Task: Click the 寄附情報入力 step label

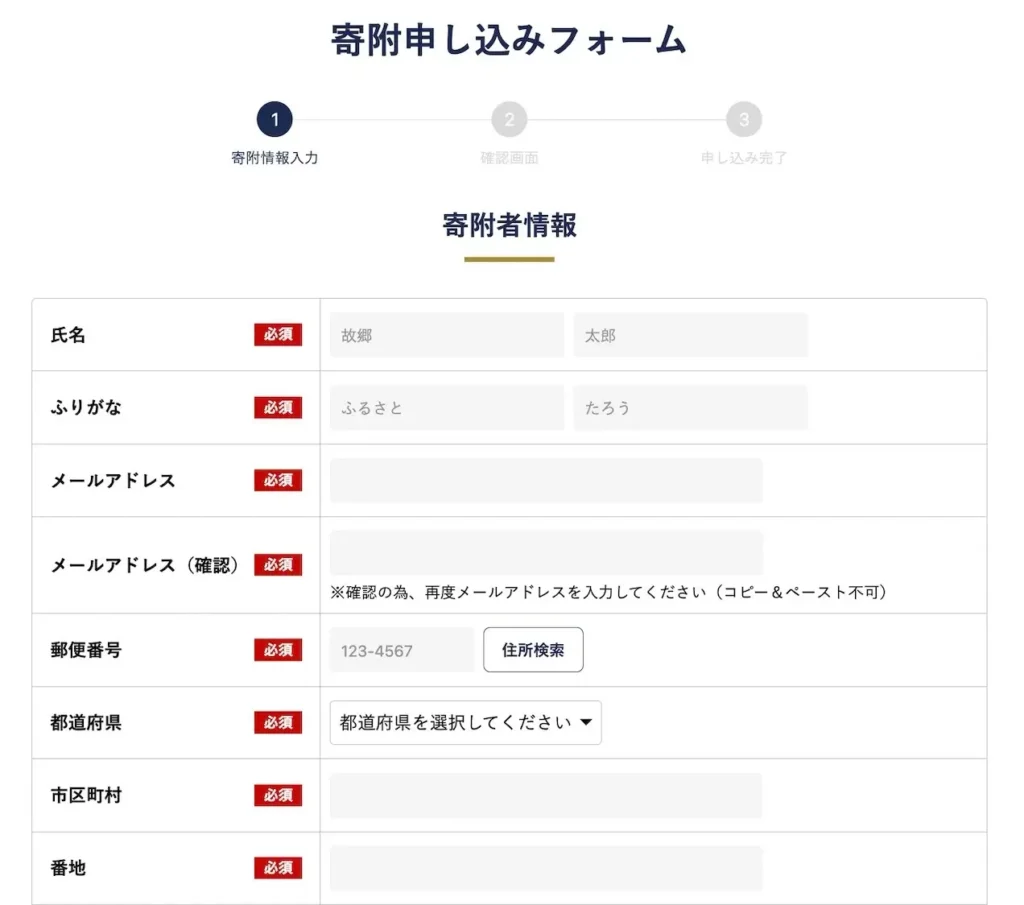Action: pyautogui.click(x=274, y=158)
